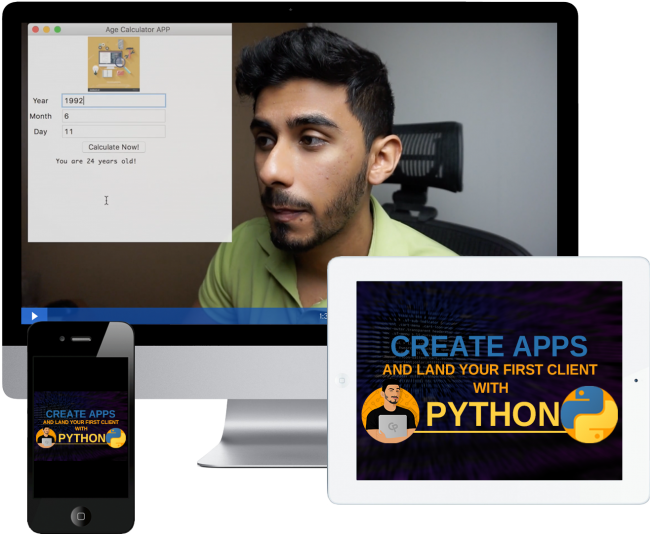
Task: Click the CREATE APPS heading on the tablet
Action: [489, 346]
